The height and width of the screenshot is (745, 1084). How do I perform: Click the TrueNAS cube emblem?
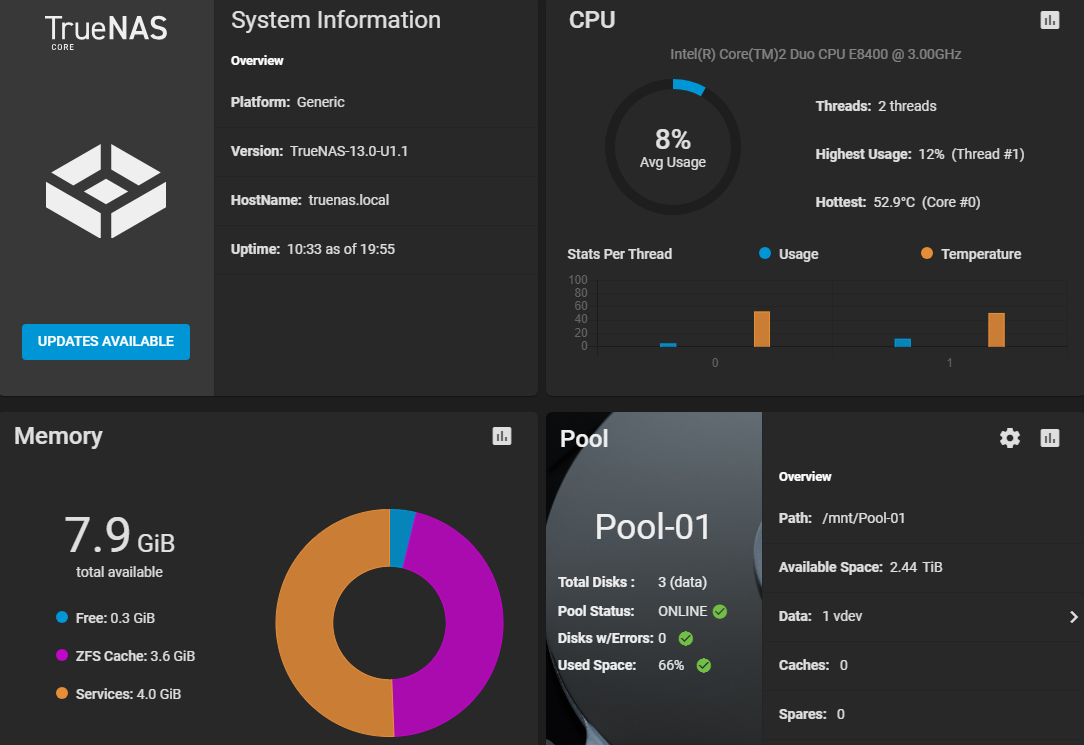click(106, 191)
